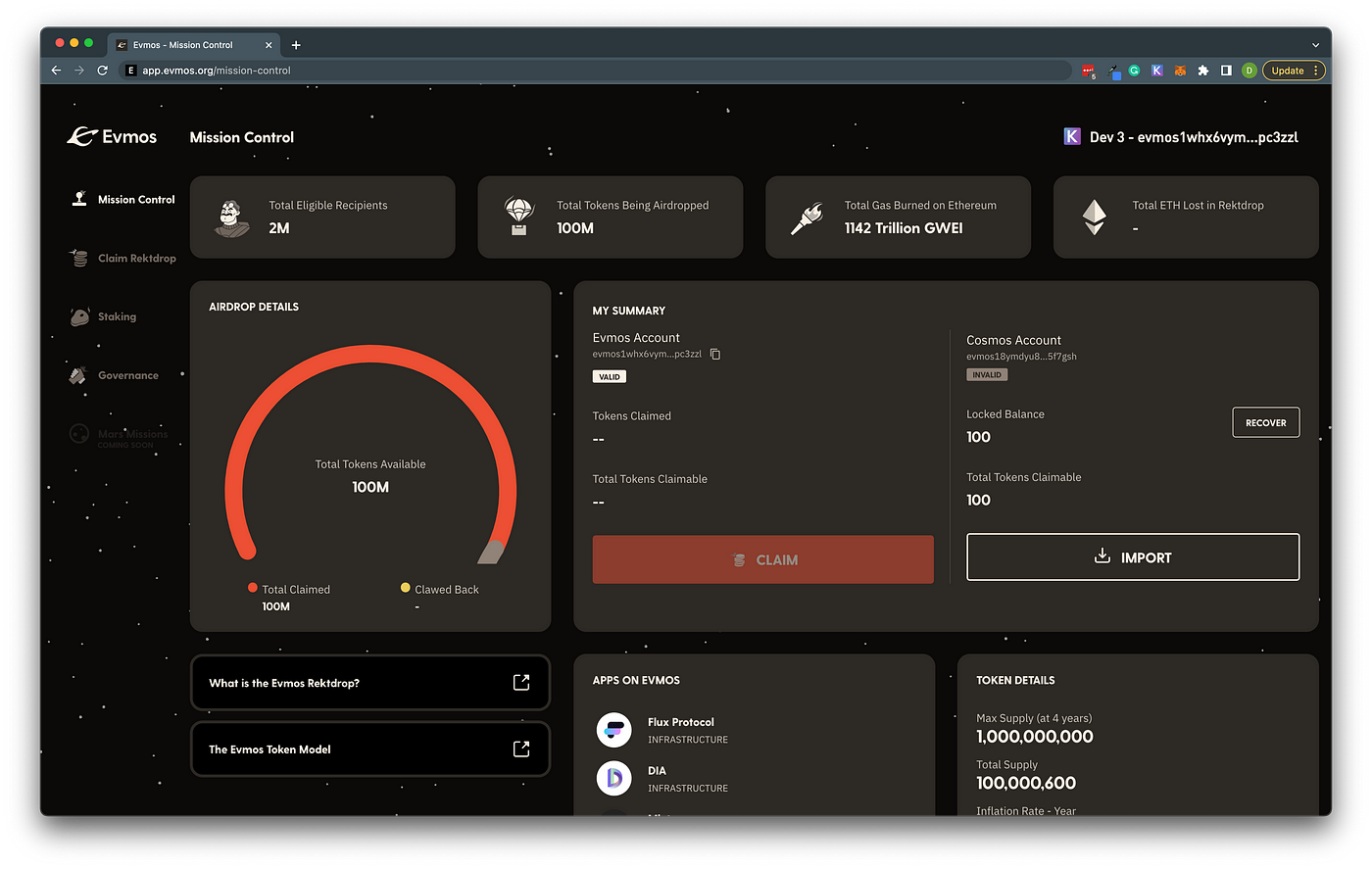This screenshot has width=1372, height=869.
Task: Click the IMPORT download icon
Action: pos(1102,556)
